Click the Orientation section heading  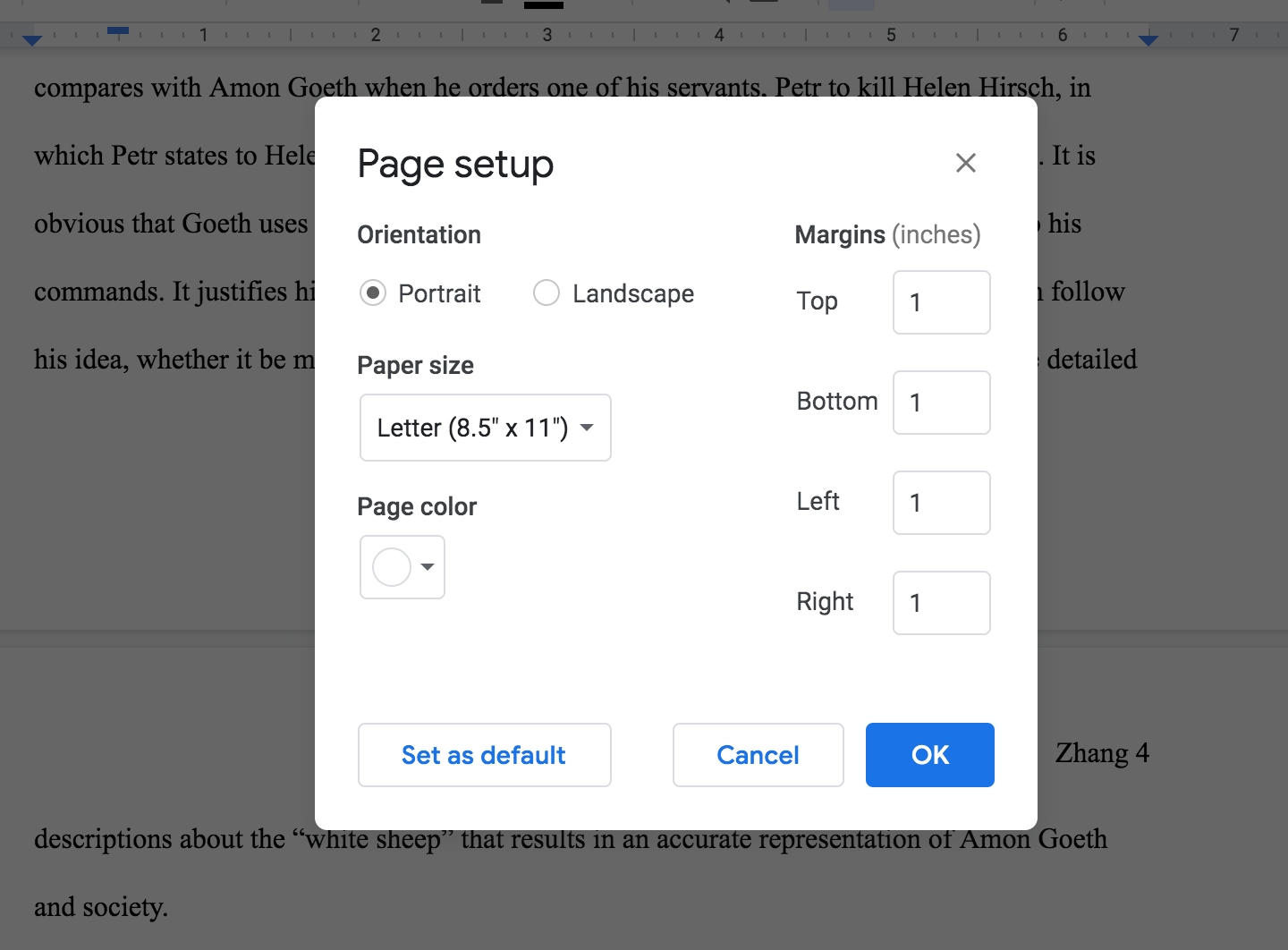coord(419,234)
